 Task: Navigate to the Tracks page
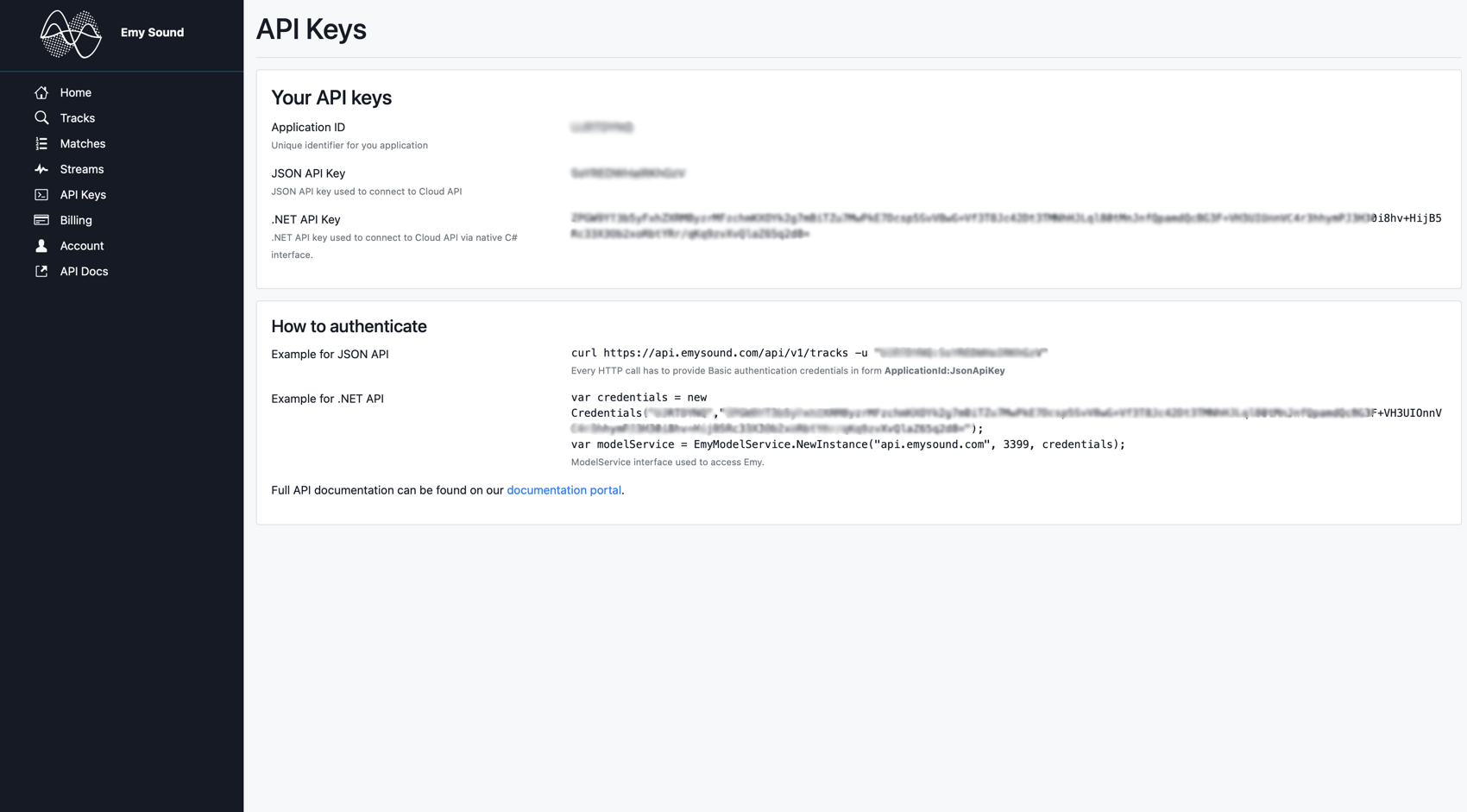pos(77,117)
